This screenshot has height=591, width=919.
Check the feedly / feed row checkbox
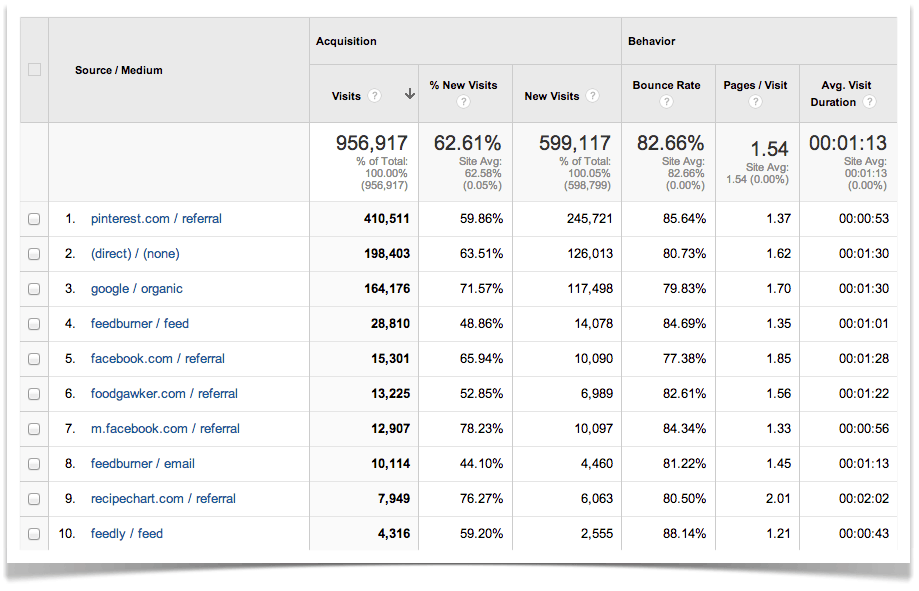coord(33,533)
